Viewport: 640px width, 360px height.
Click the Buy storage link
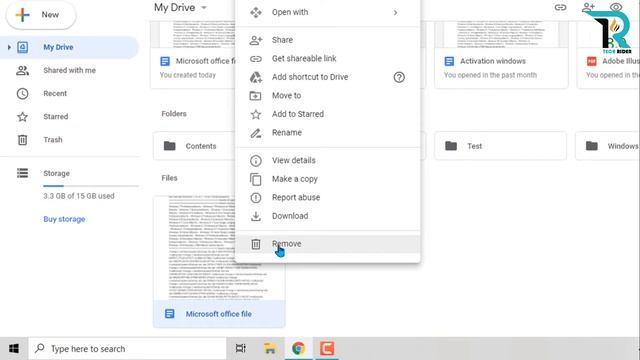64,219
